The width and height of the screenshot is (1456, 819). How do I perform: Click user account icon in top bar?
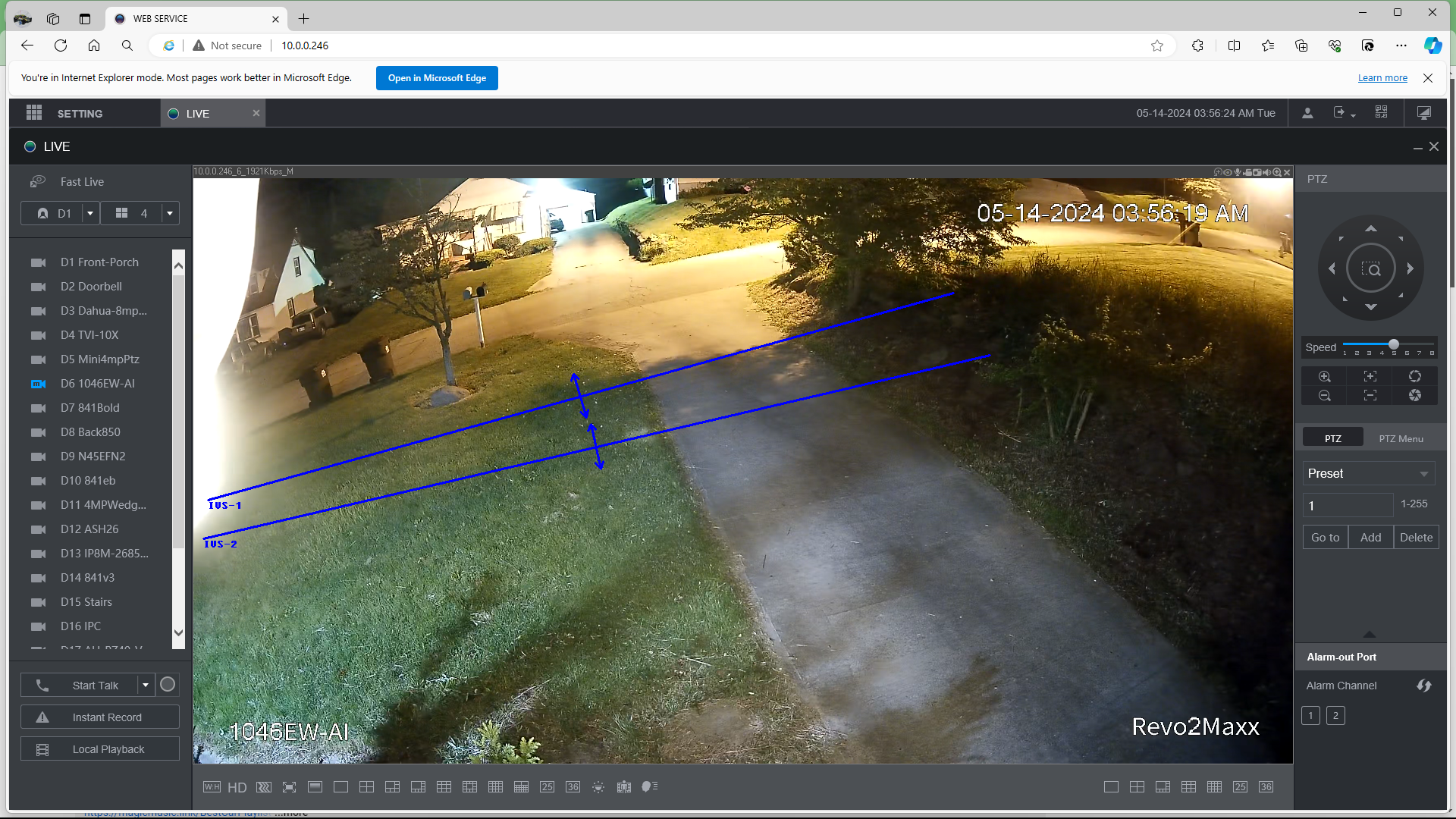tap(1308, 113)
